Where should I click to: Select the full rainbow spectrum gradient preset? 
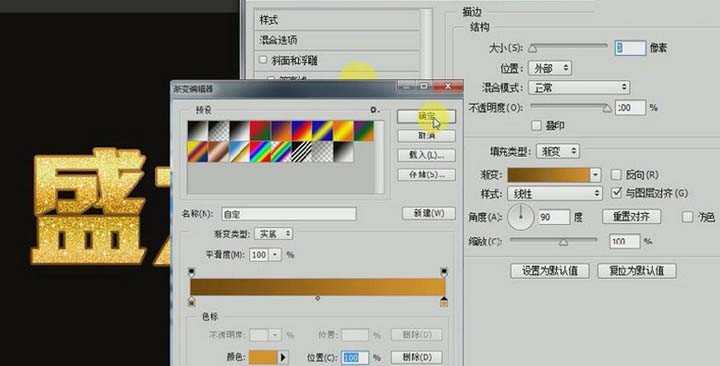[x=260, y=152]
